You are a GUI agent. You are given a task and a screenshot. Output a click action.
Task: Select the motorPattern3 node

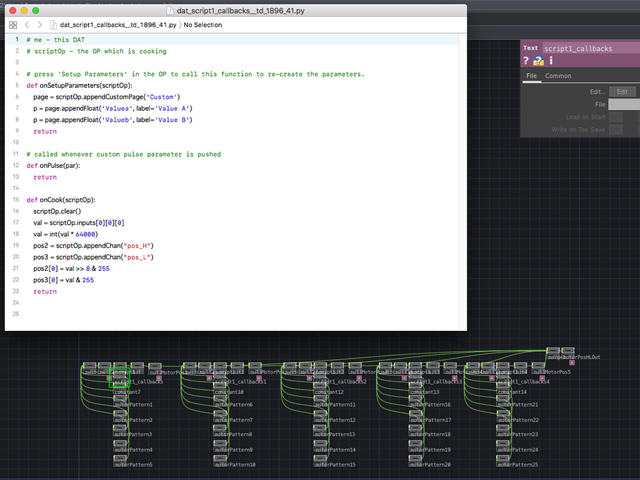click(x=120, y=429)
